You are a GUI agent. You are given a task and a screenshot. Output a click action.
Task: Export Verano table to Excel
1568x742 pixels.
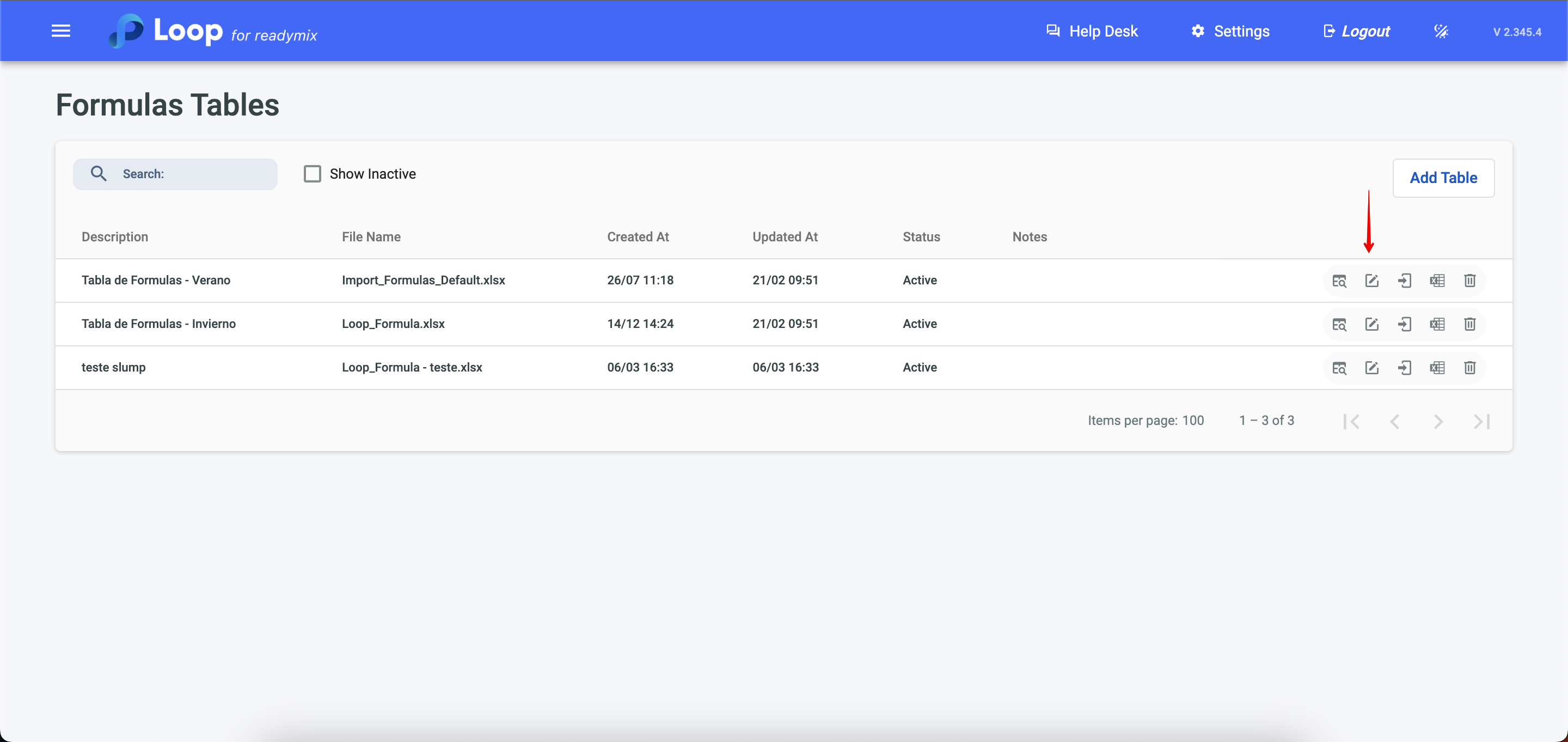pyautogui.click(x=1437, y=281)
